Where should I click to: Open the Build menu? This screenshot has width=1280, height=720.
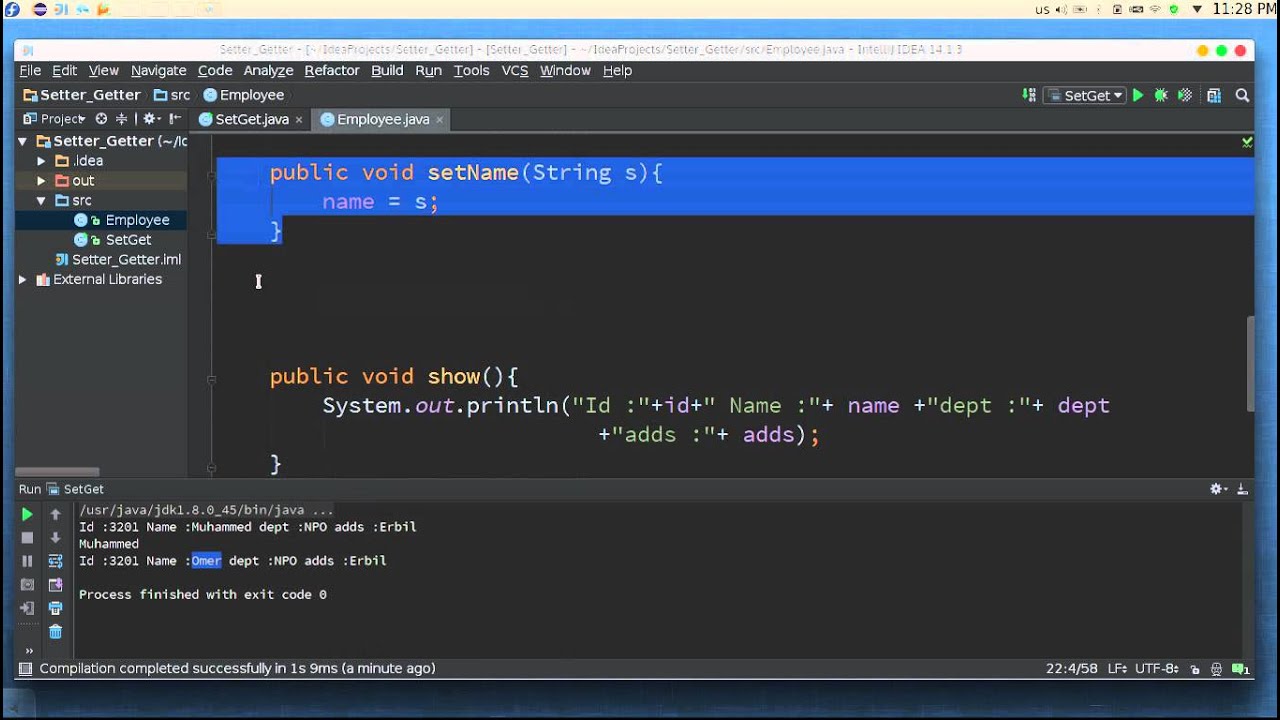(387, 70)
